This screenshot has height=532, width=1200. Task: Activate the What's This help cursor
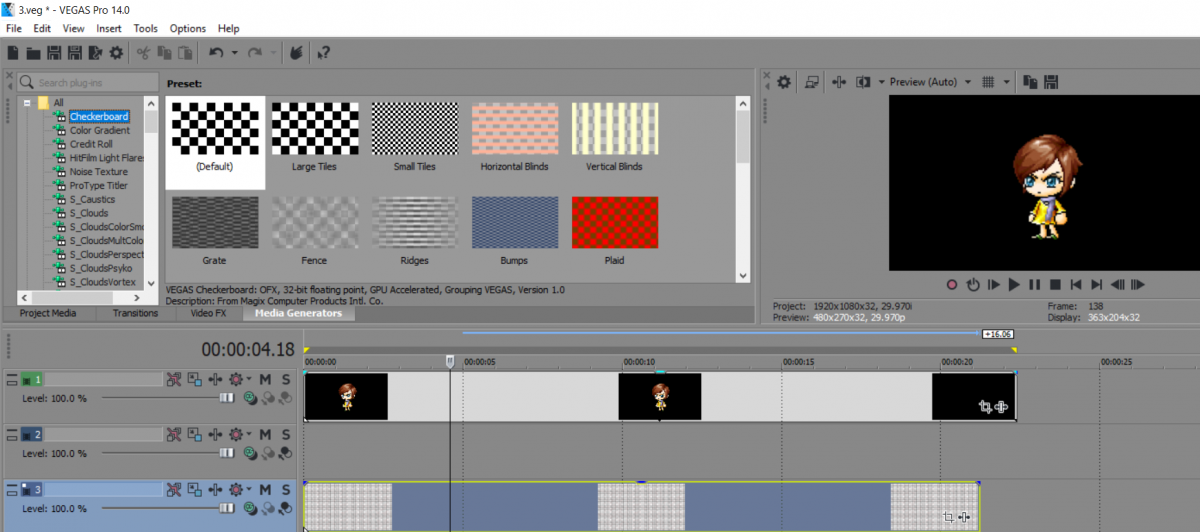pos(323,52)
